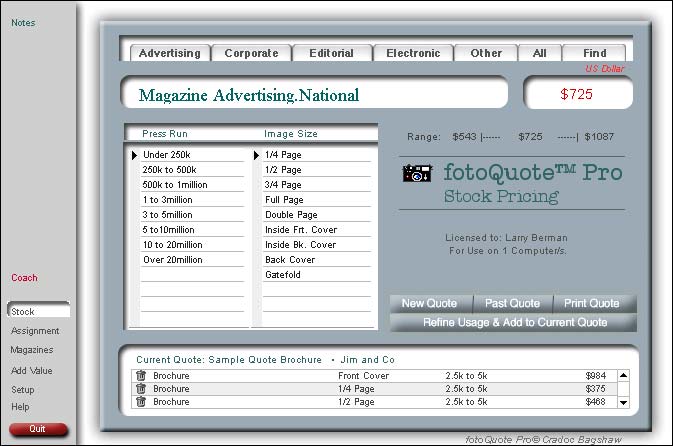Select press run Over 20million
Image resolution: width=673 pixels, height=446 pixels.
pyautogui.click(x=192, y=260)
